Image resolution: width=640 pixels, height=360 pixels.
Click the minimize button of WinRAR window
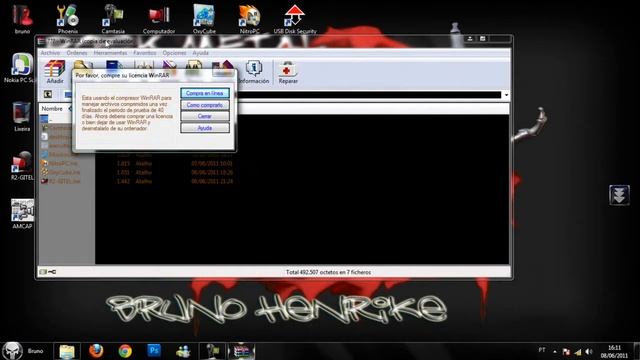coord(470,38)
